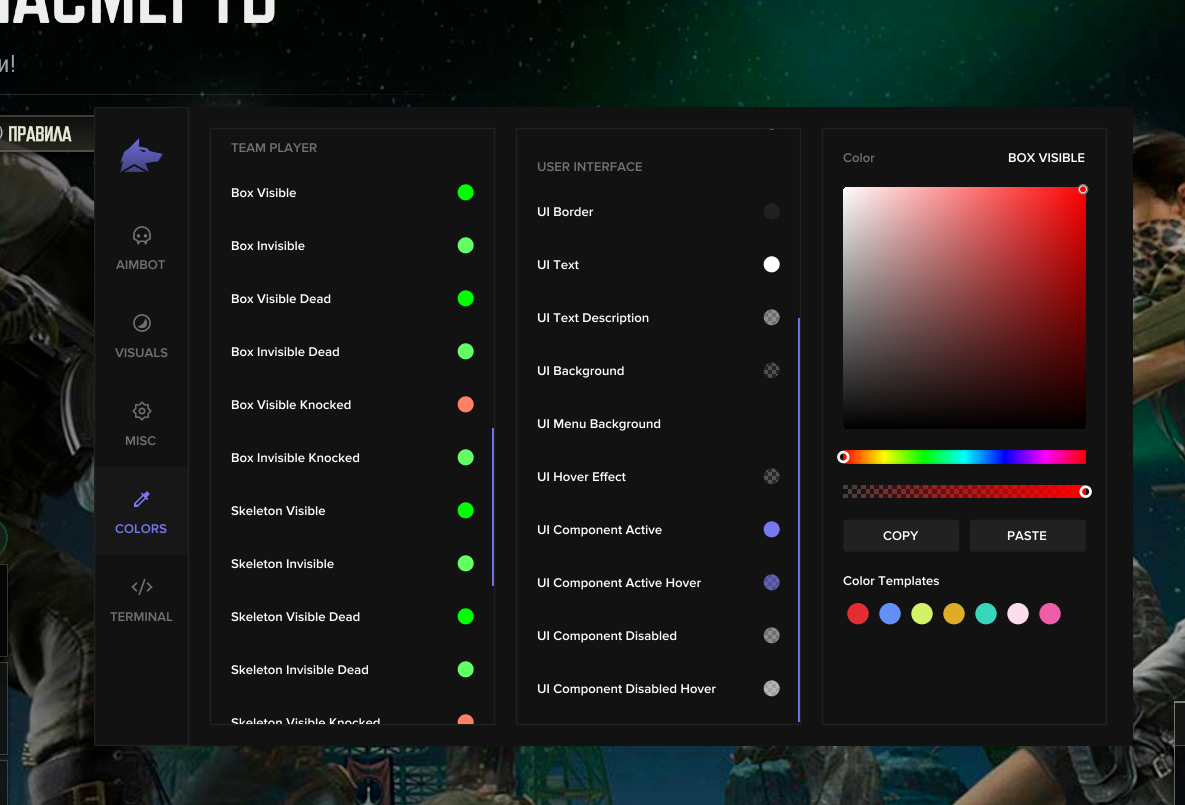Click the Box Visible green swatch
Image resolution: width=1185 pixels, height=805 pixels.
pyautogui.click(x=465, y=192)
